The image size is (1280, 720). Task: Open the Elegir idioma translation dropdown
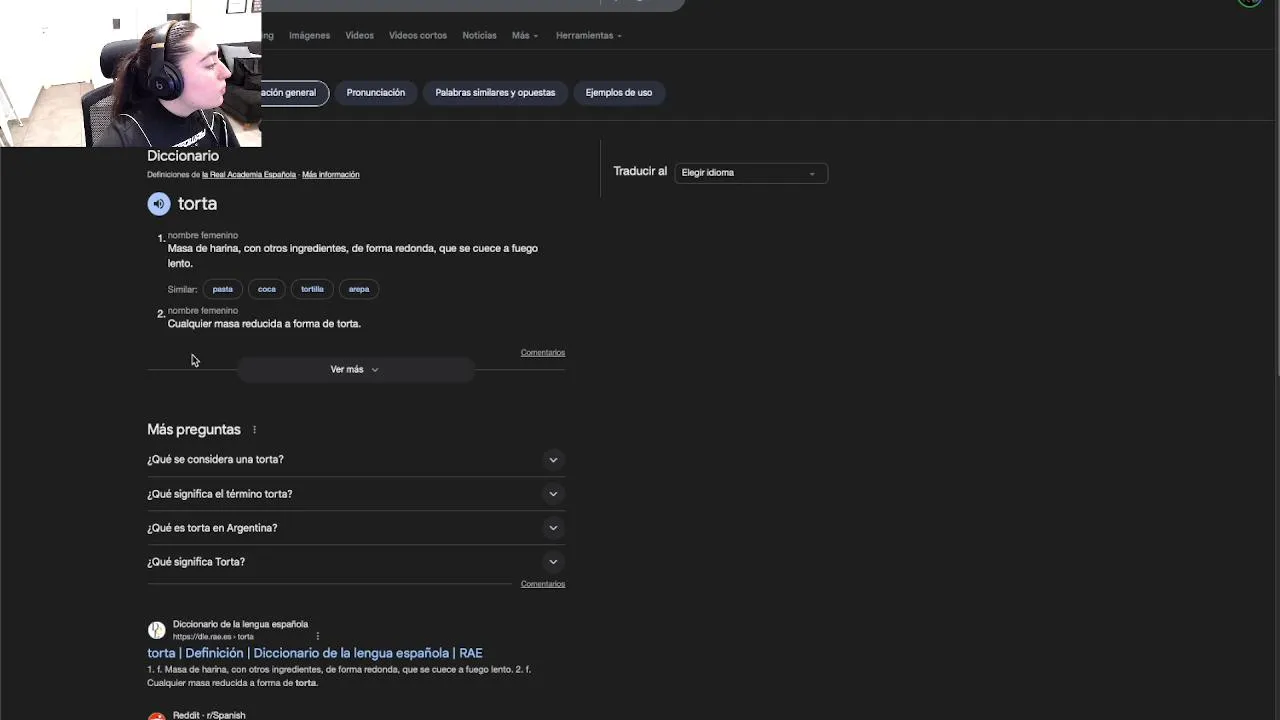[x=750, y=173]
